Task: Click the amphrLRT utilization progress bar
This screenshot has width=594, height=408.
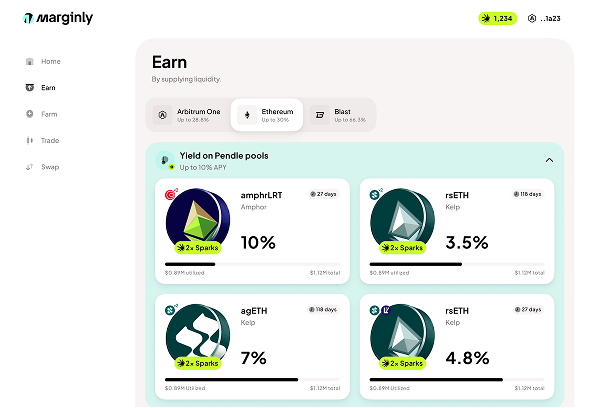Action: [x=252, y=264]
